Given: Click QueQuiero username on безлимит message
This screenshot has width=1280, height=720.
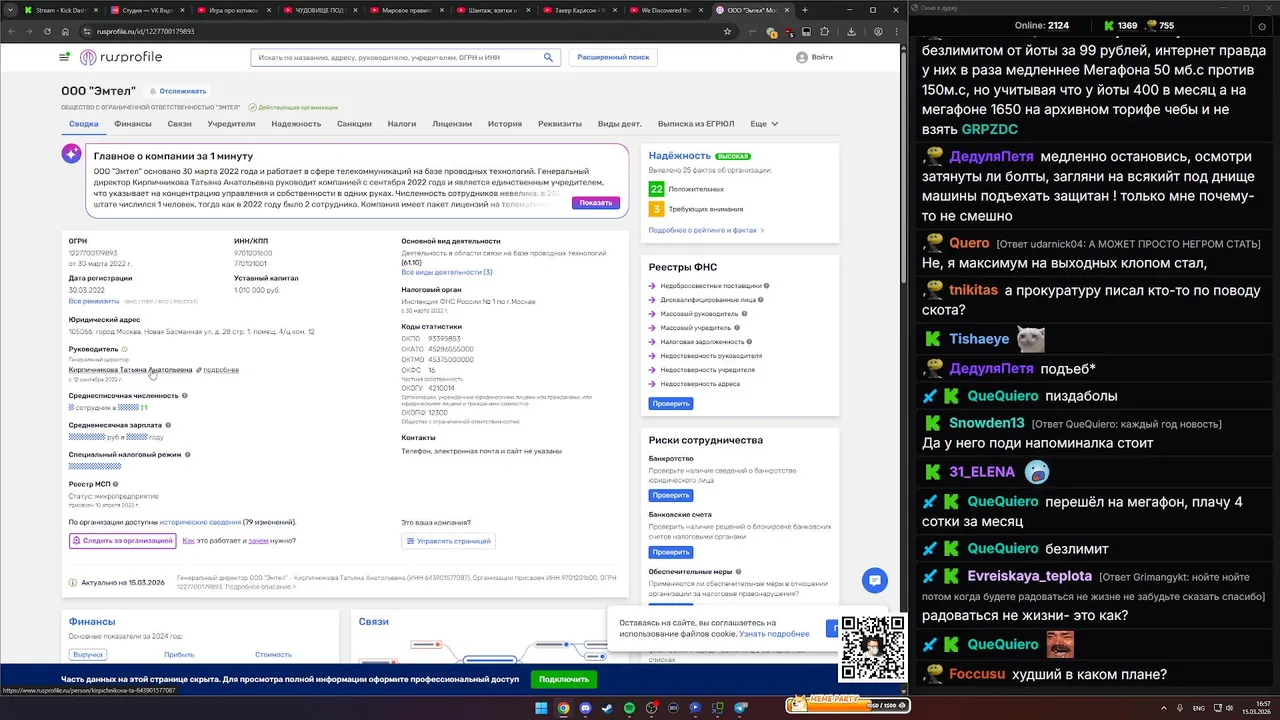Looking at the screenshot, I should tap(1003, 548).
